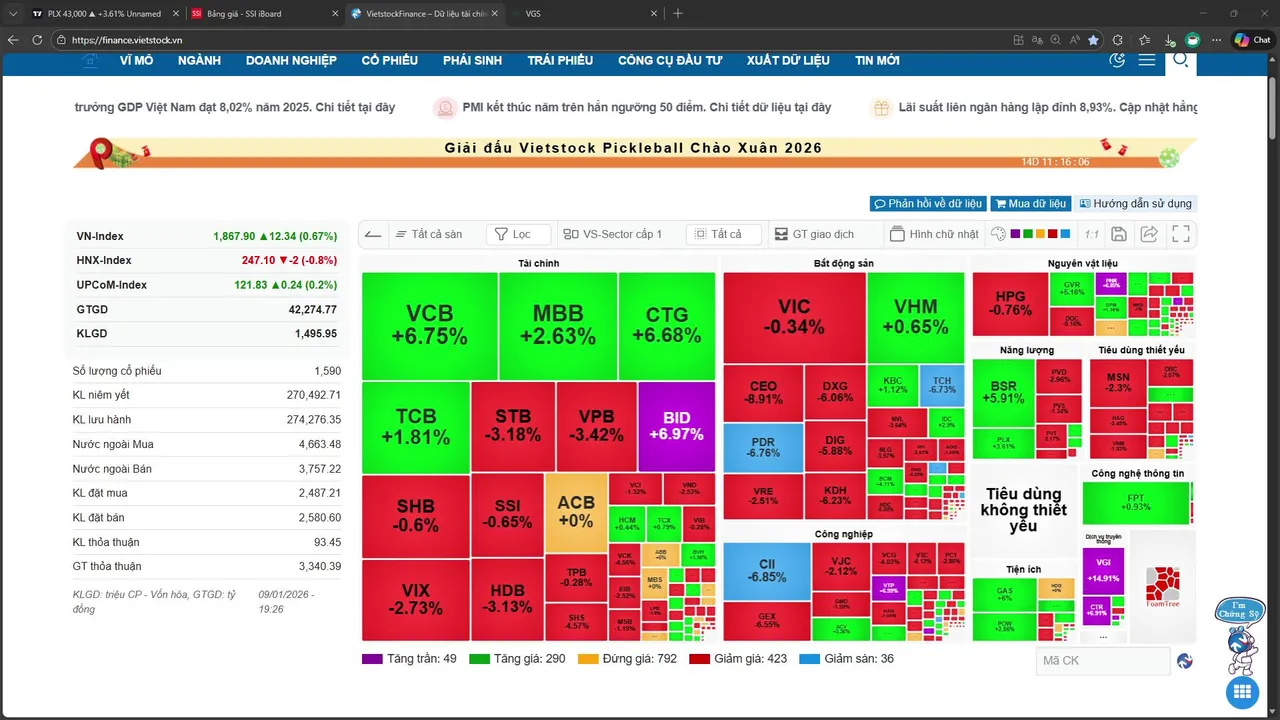Open the Hình chữ nhật layout dropdown
This screenshot has width=1280, height=720.
pyautogui.click(x=935, y=234)
